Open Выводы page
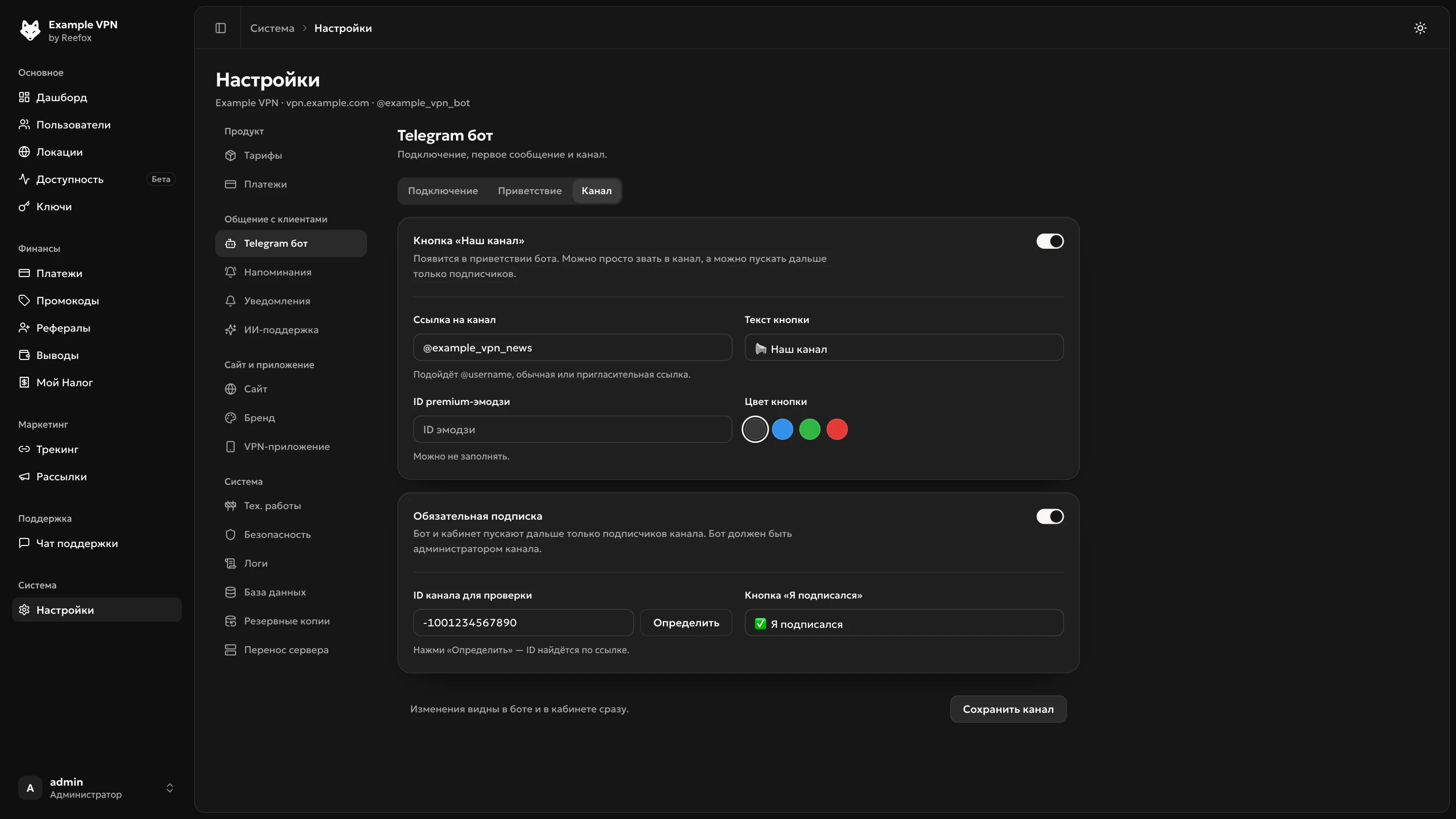This screenshot has width=1456, height=819. coord(97,355)
